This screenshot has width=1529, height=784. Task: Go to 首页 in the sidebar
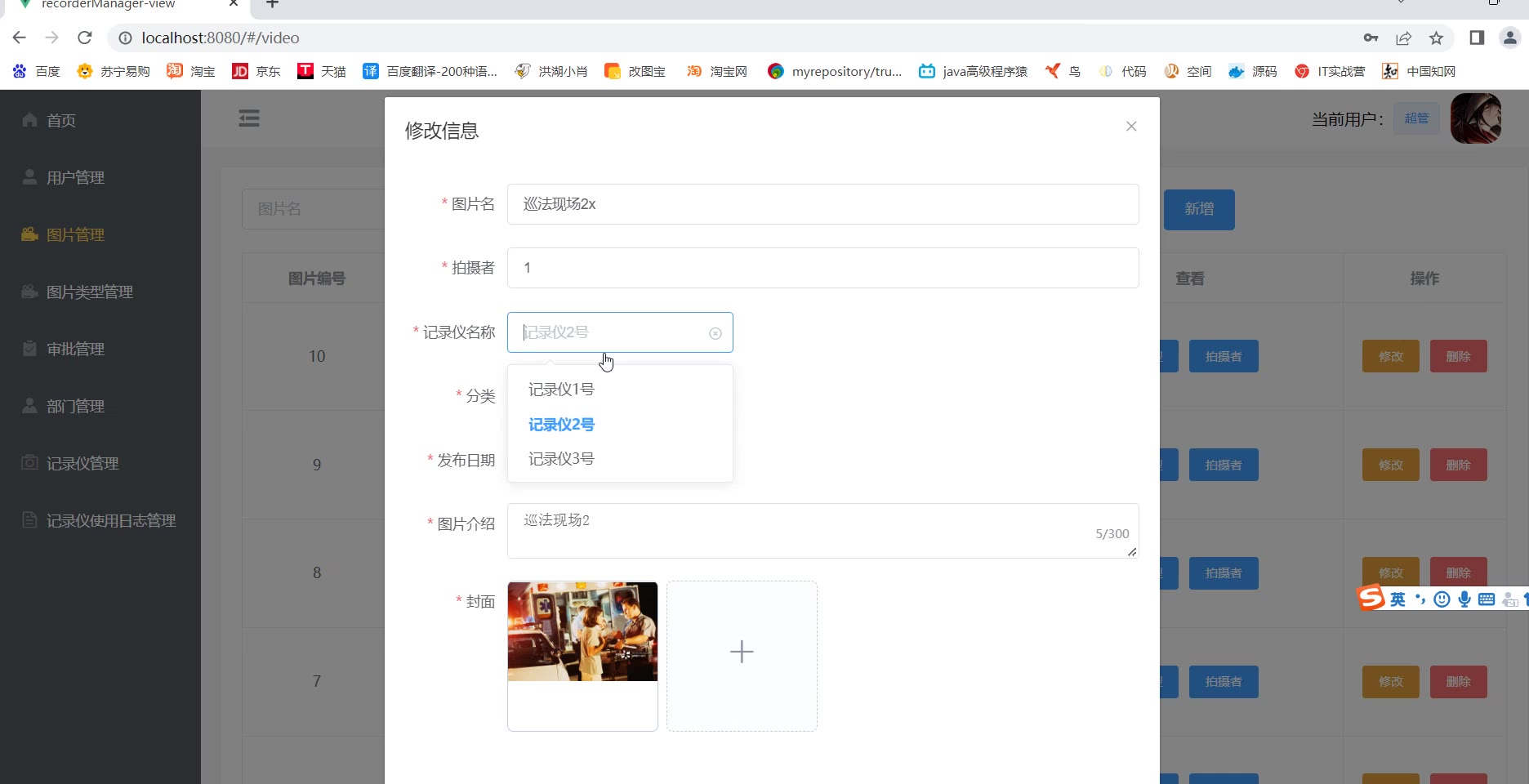click(61, 120)
